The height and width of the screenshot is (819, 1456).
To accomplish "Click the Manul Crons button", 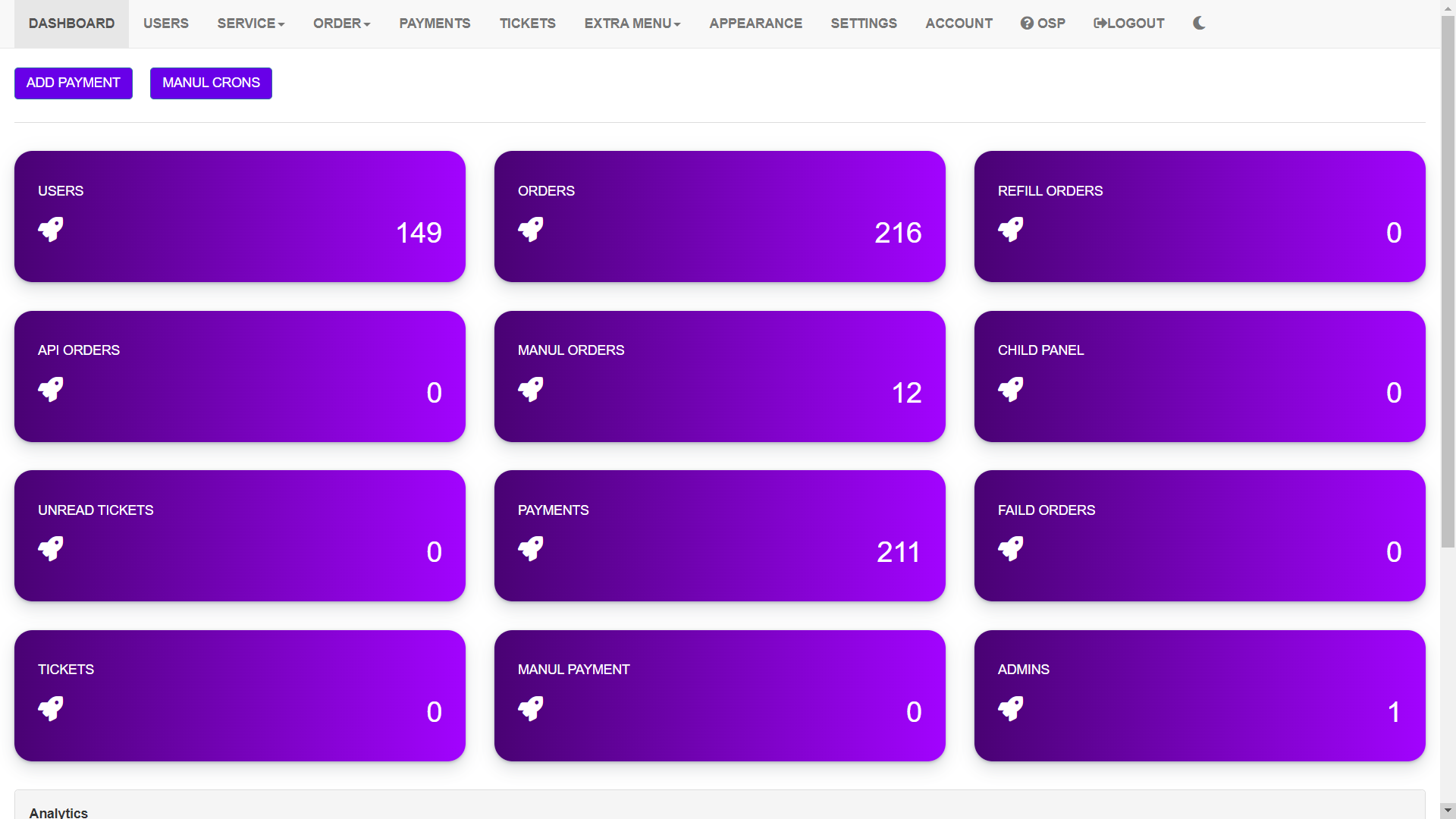I will [211, 83].
